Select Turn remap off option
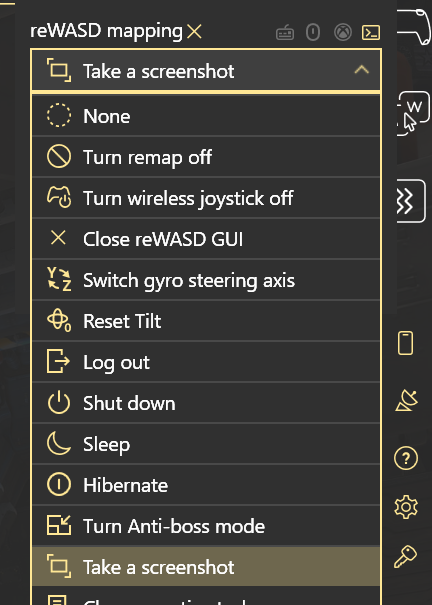The width and height of the screenshot is (432, 605). 206,157
